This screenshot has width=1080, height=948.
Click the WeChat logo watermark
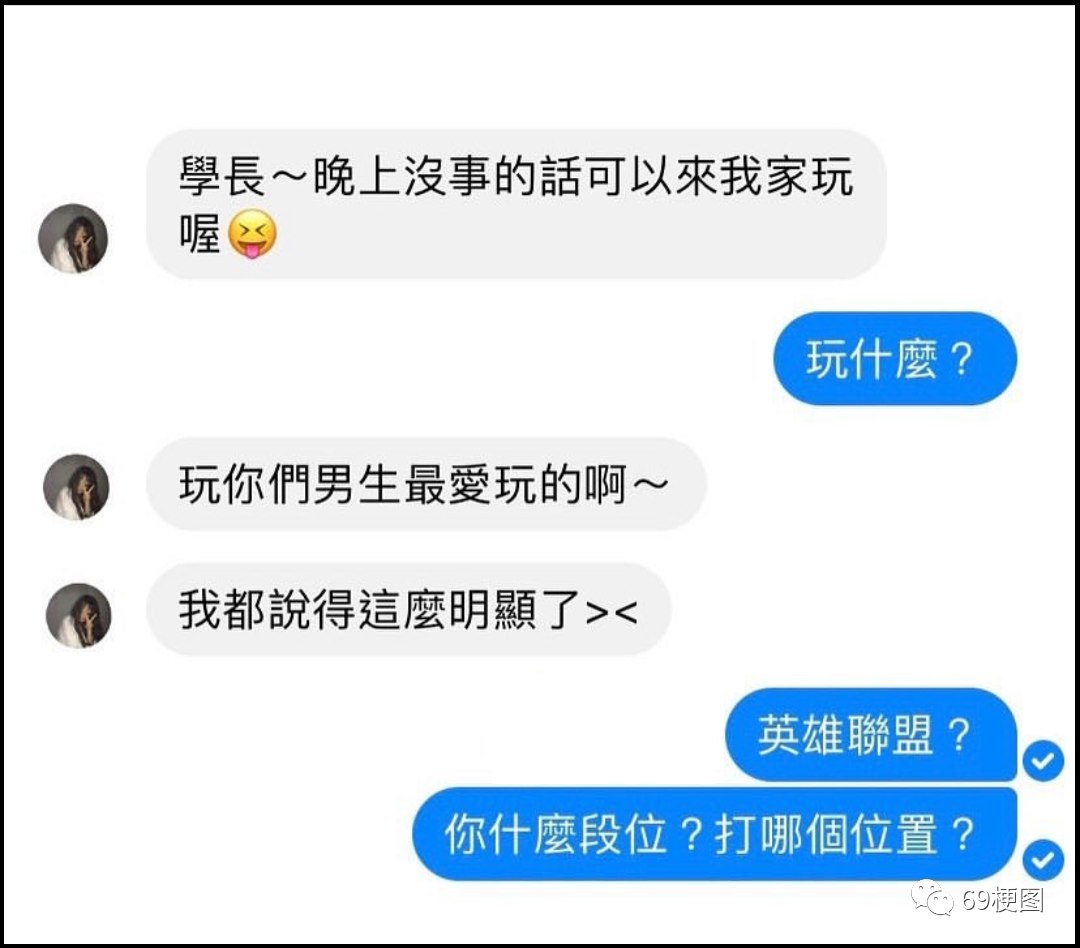pos(932,898)
